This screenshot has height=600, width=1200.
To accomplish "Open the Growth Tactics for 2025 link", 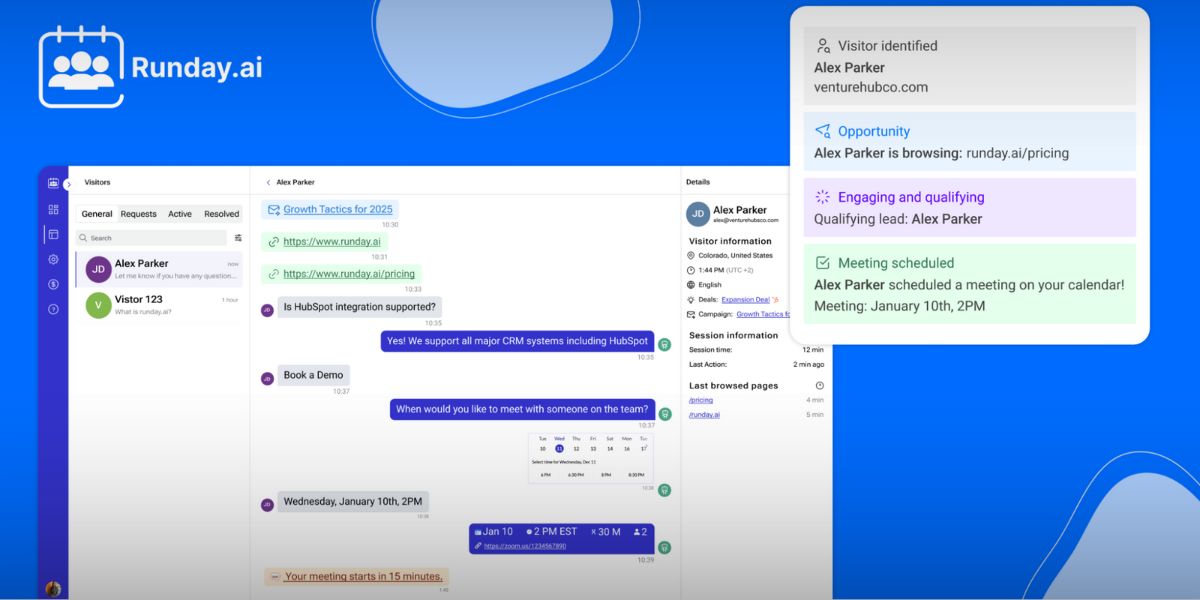I will pyautogui.click(x=338, y=210).
